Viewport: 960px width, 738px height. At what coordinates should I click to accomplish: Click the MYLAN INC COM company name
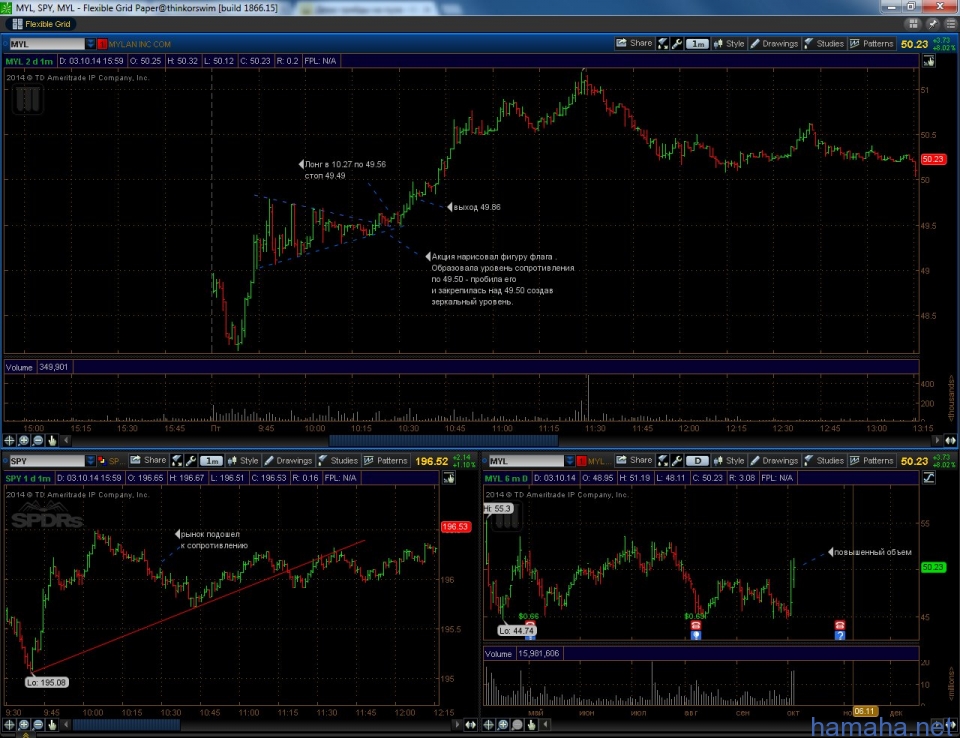point(140,44)
